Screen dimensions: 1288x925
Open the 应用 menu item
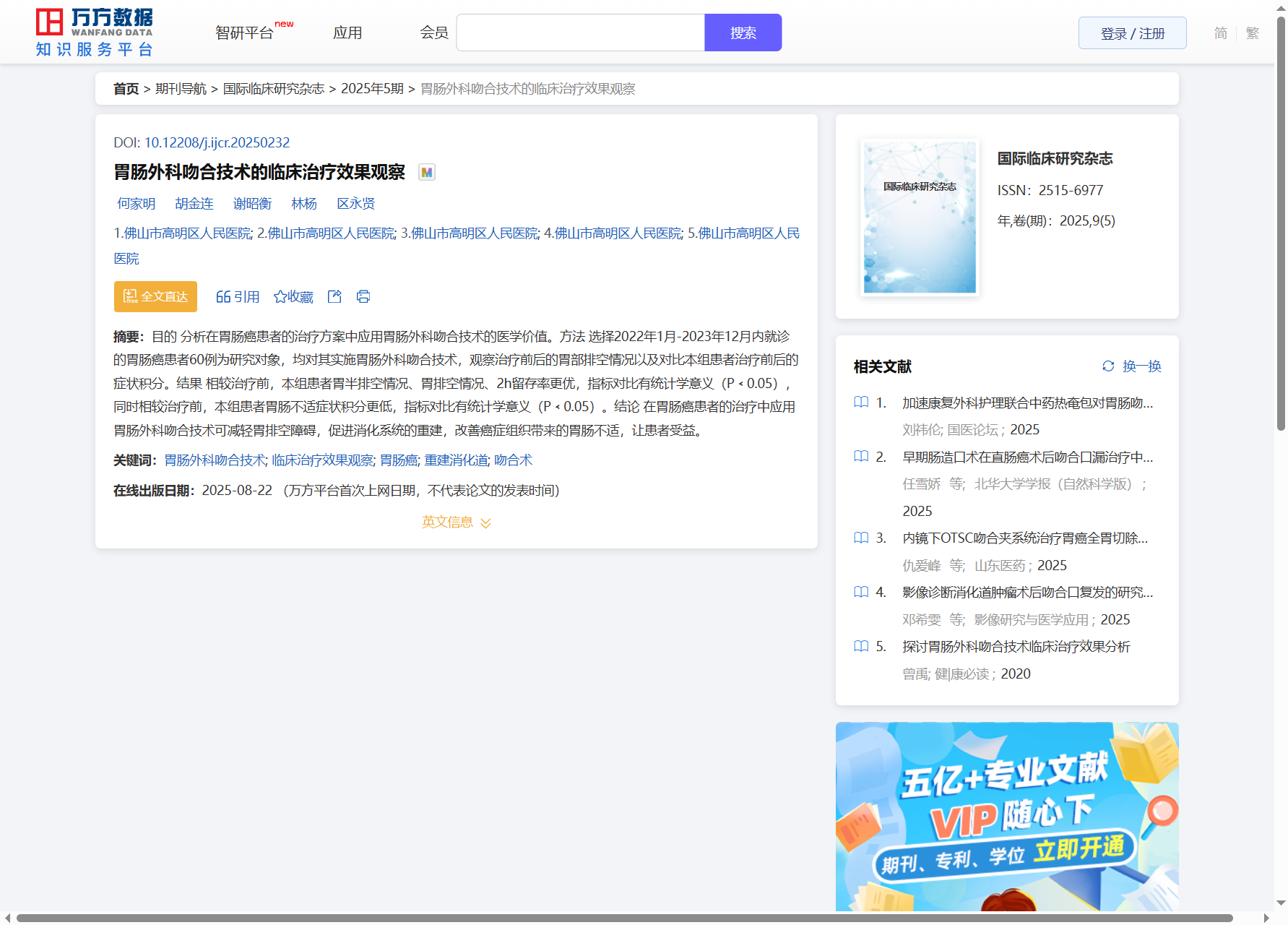point(347,33)
